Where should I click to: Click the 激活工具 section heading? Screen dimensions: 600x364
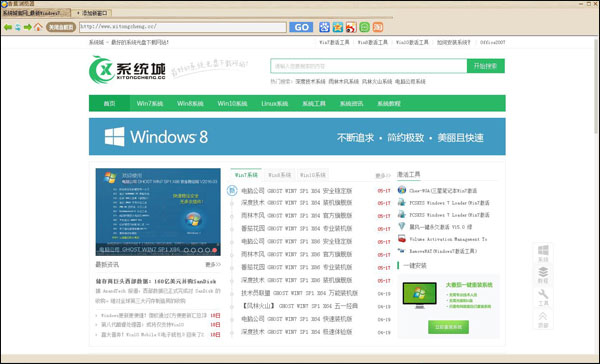click(409, 175)
